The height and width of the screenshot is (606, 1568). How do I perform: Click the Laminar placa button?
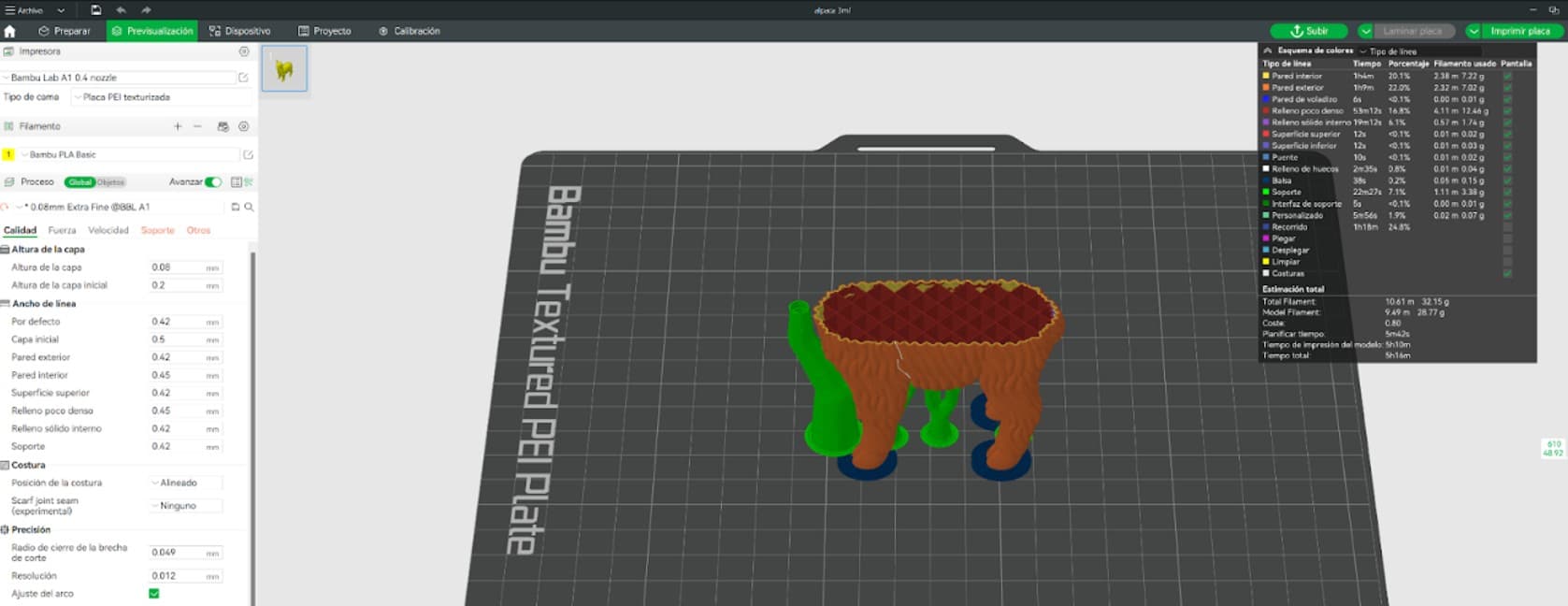pos(1413,31)
